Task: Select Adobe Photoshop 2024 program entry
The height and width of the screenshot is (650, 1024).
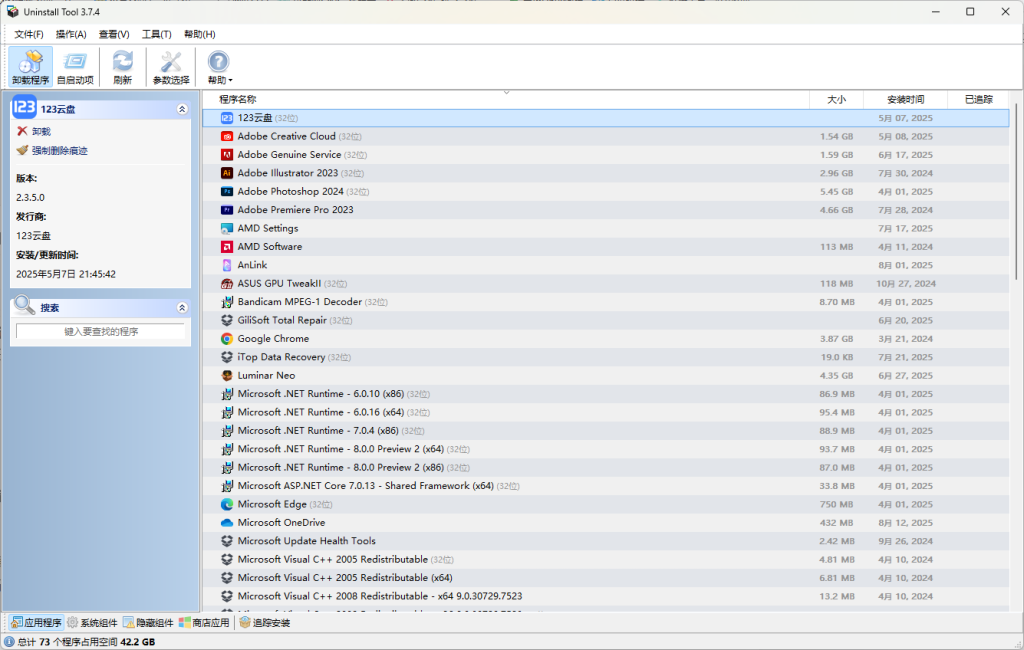Action: coord(290,192)
